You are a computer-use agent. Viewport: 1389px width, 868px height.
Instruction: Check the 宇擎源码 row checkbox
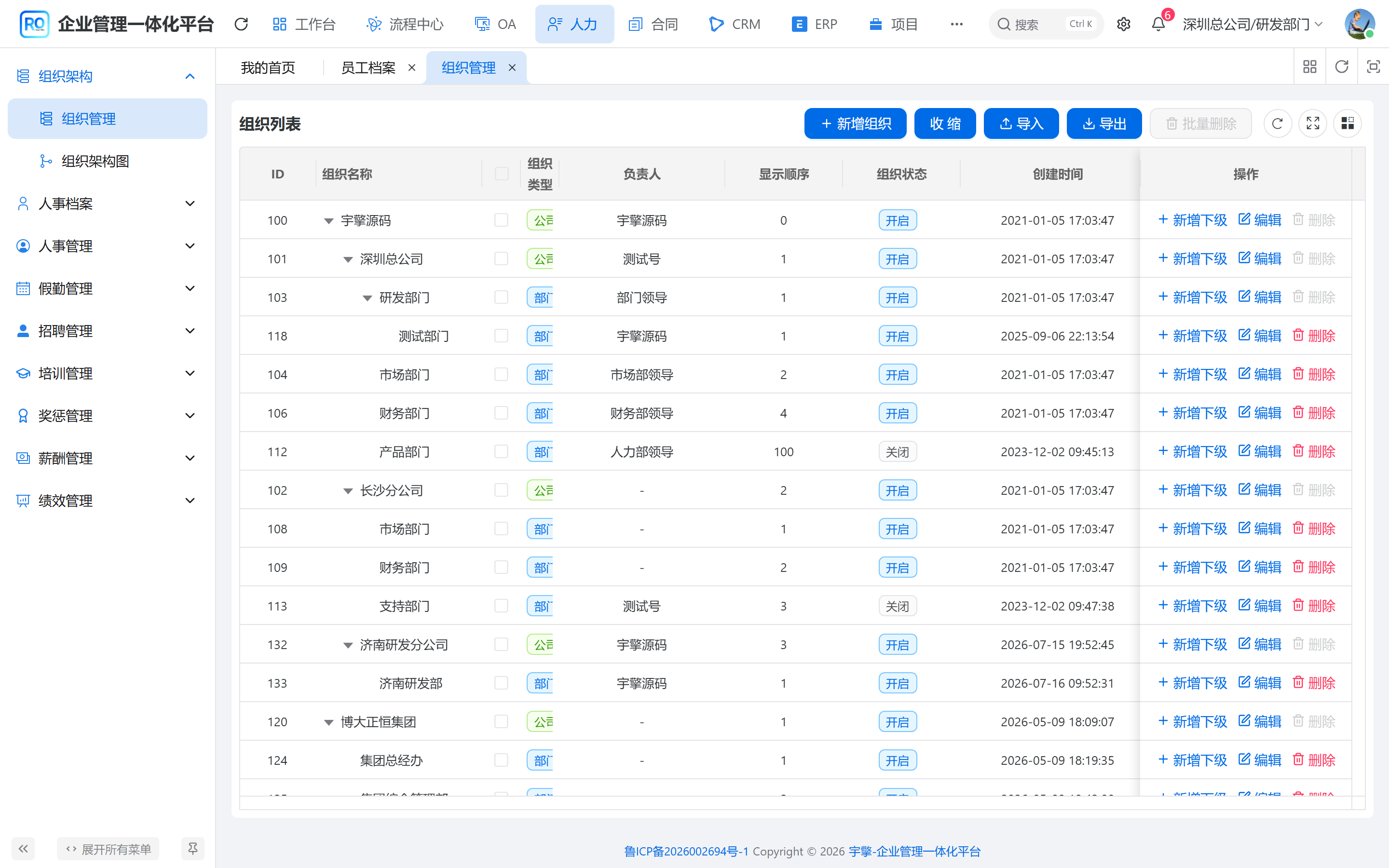[501, 220]
